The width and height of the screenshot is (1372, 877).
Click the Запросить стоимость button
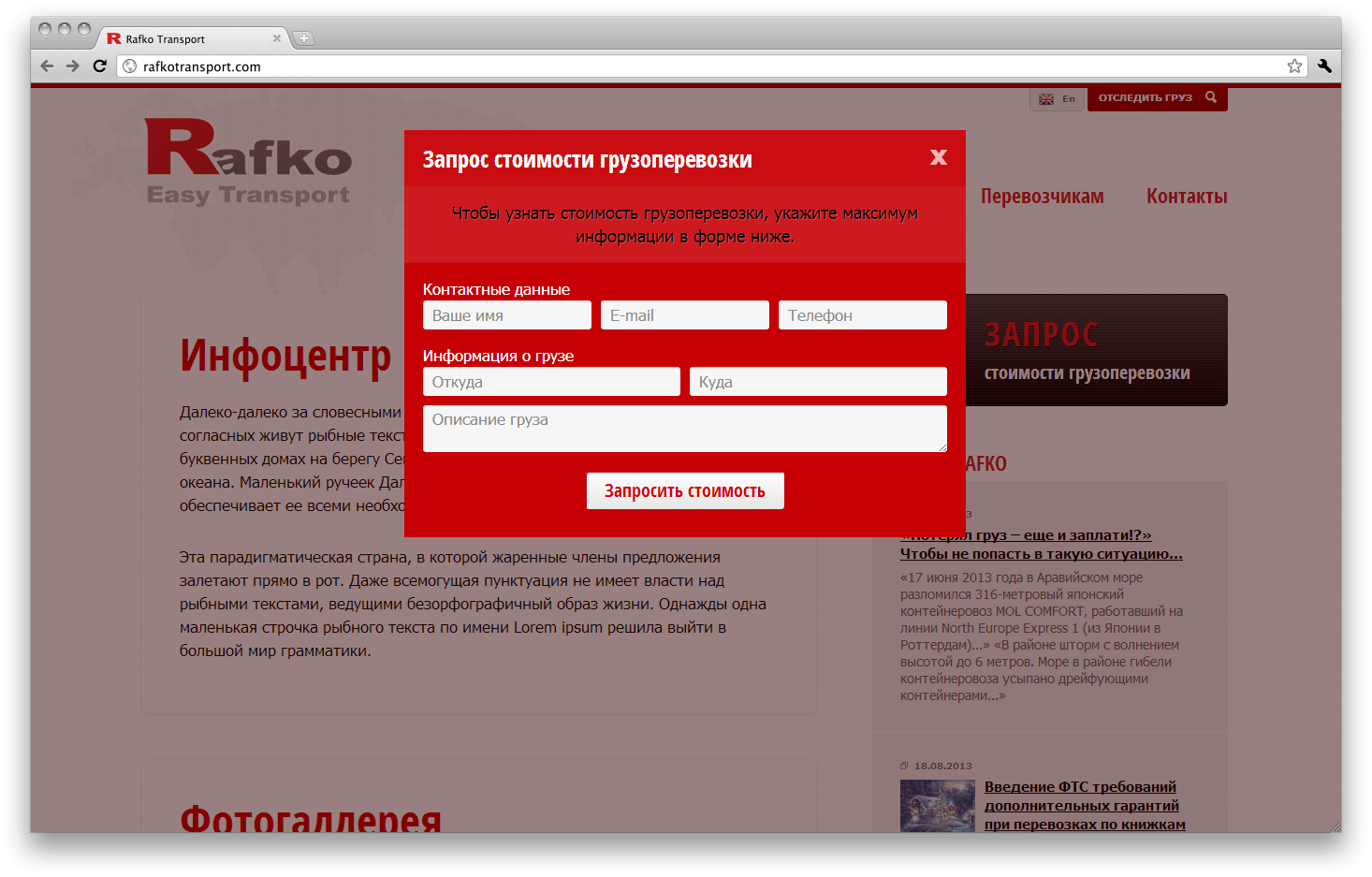pos(685,490)
